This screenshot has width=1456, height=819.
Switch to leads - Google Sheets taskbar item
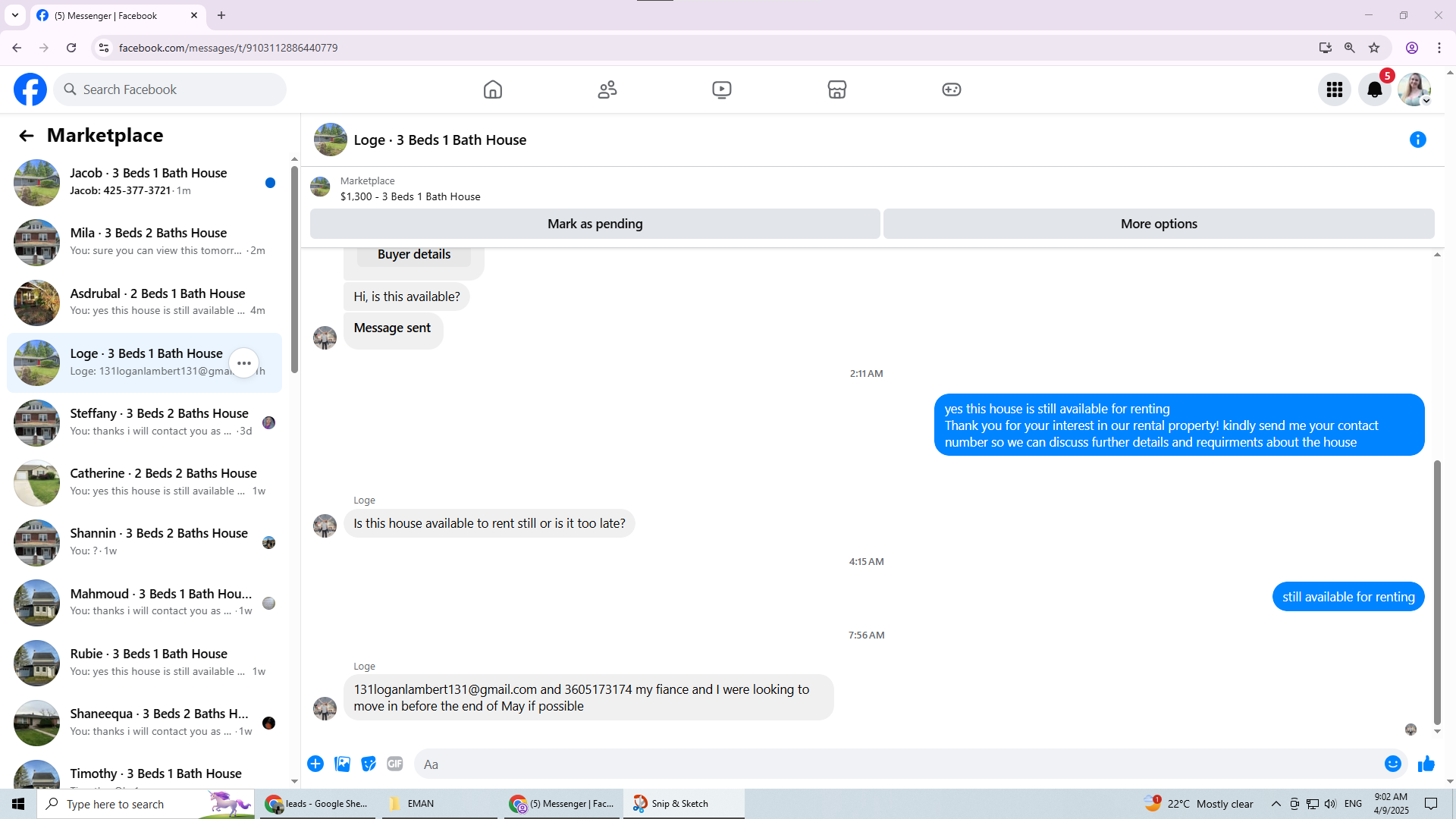tap(318, 804)
